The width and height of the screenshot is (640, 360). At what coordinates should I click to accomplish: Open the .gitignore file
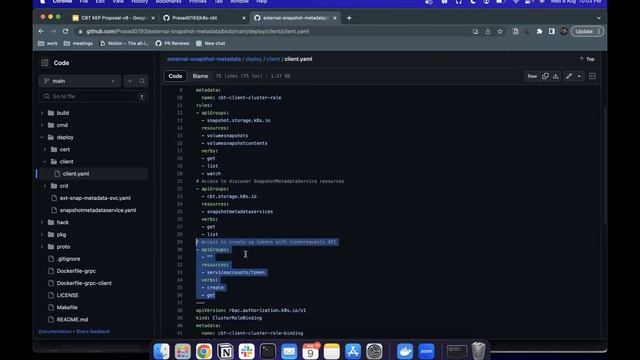click(68, 259)
